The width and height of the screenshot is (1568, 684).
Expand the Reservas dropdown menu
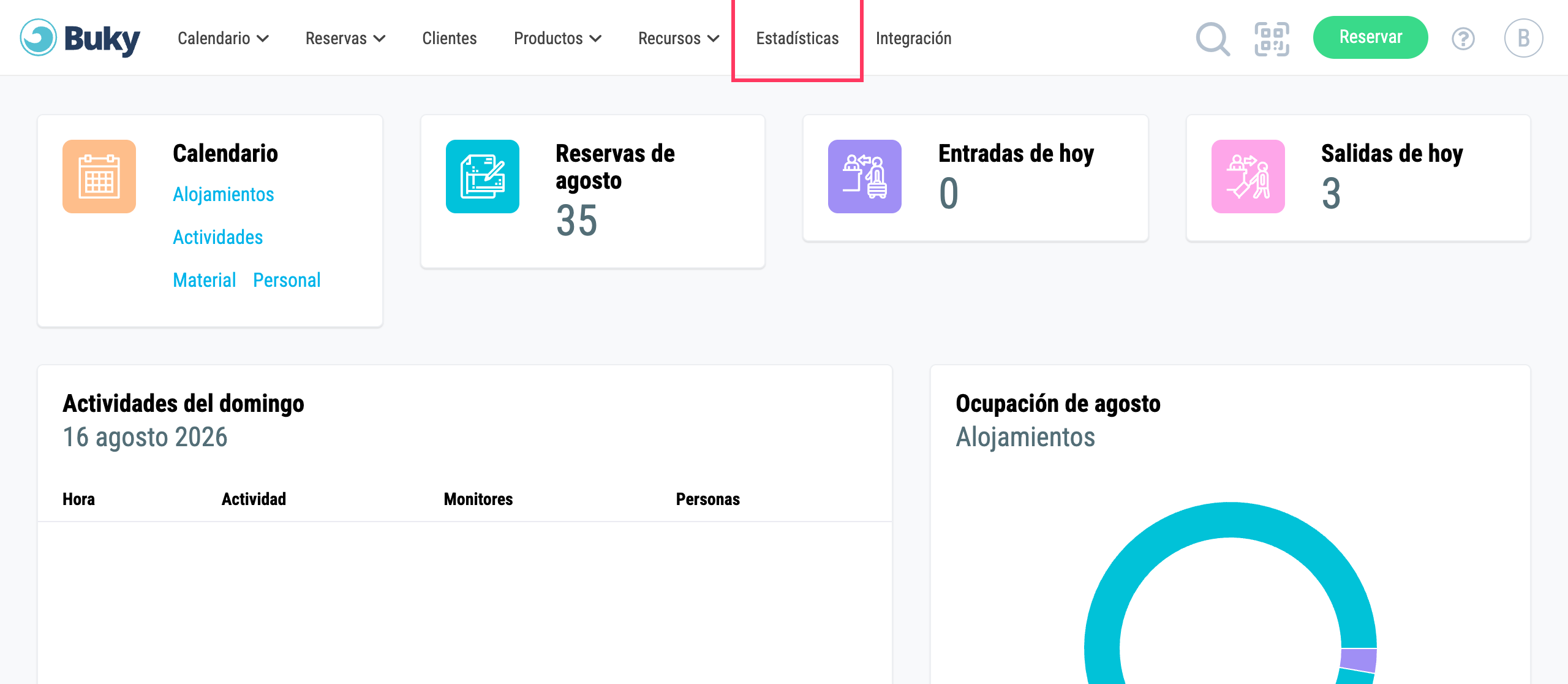coord(345,38)
